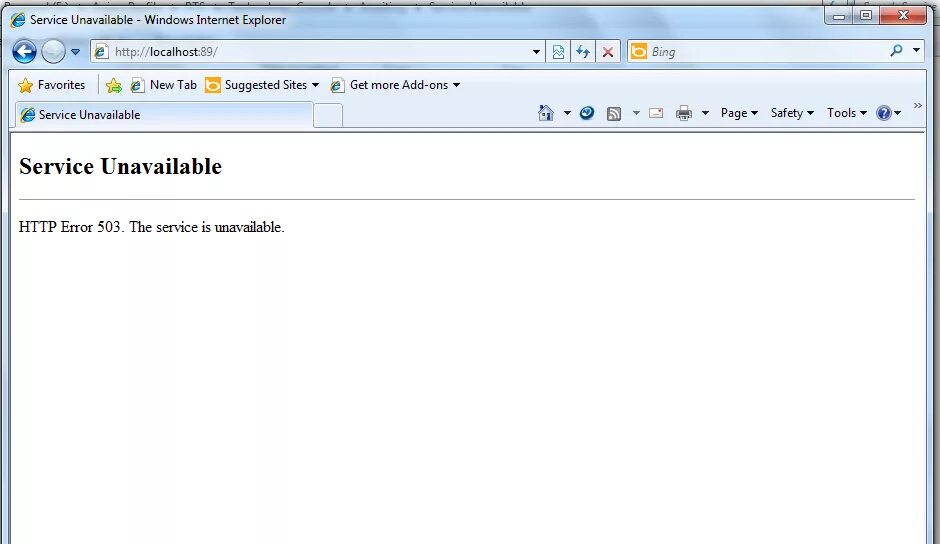Close the Internet Explorer window
Viewport: 940px width, 544px height.
click(903, 16)
